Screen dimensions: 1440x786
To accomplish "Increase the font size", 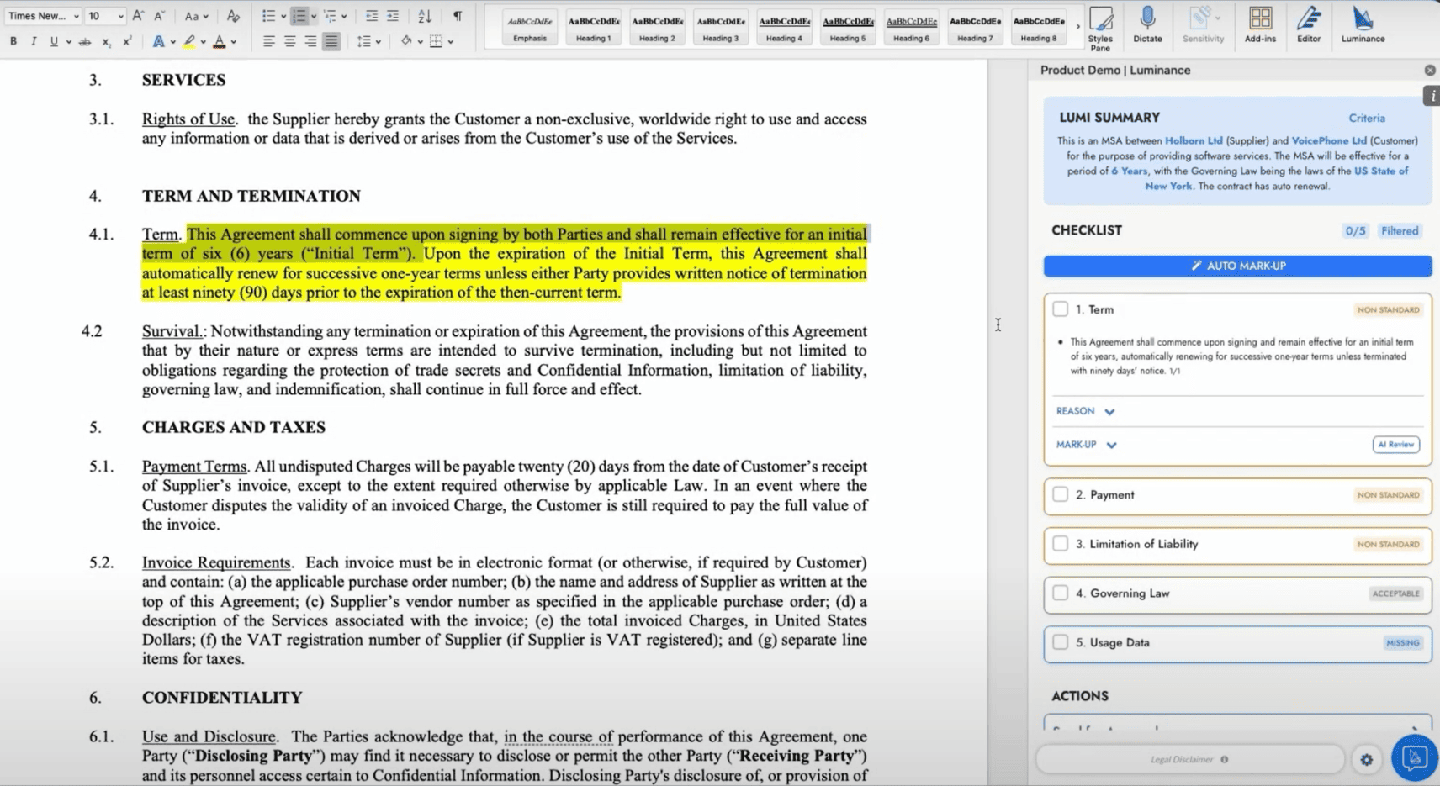I will [139, 16].
